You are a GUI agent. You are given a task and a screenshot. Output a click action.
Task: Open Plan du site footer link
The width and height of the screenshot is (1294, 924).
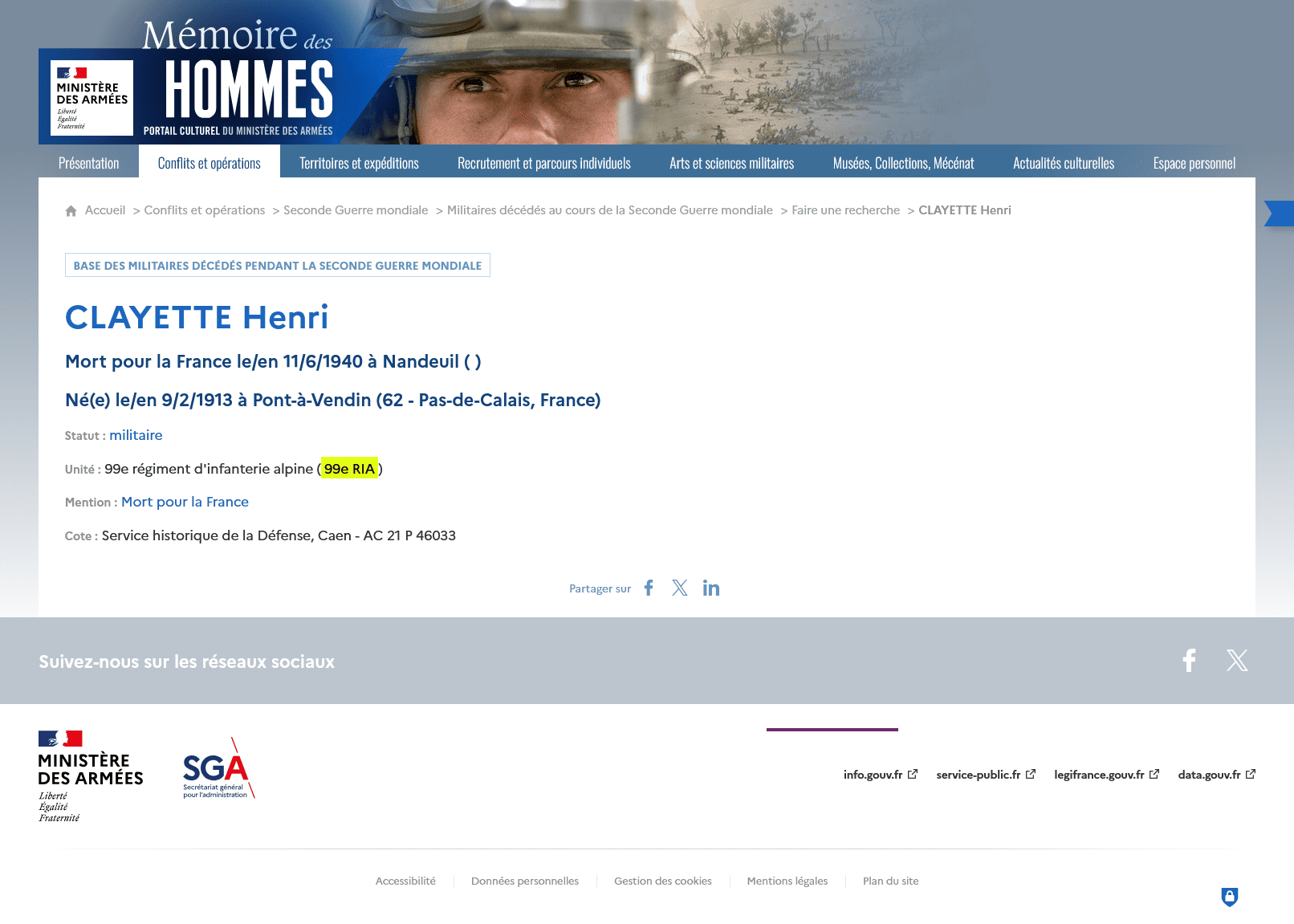coord(891,881)
